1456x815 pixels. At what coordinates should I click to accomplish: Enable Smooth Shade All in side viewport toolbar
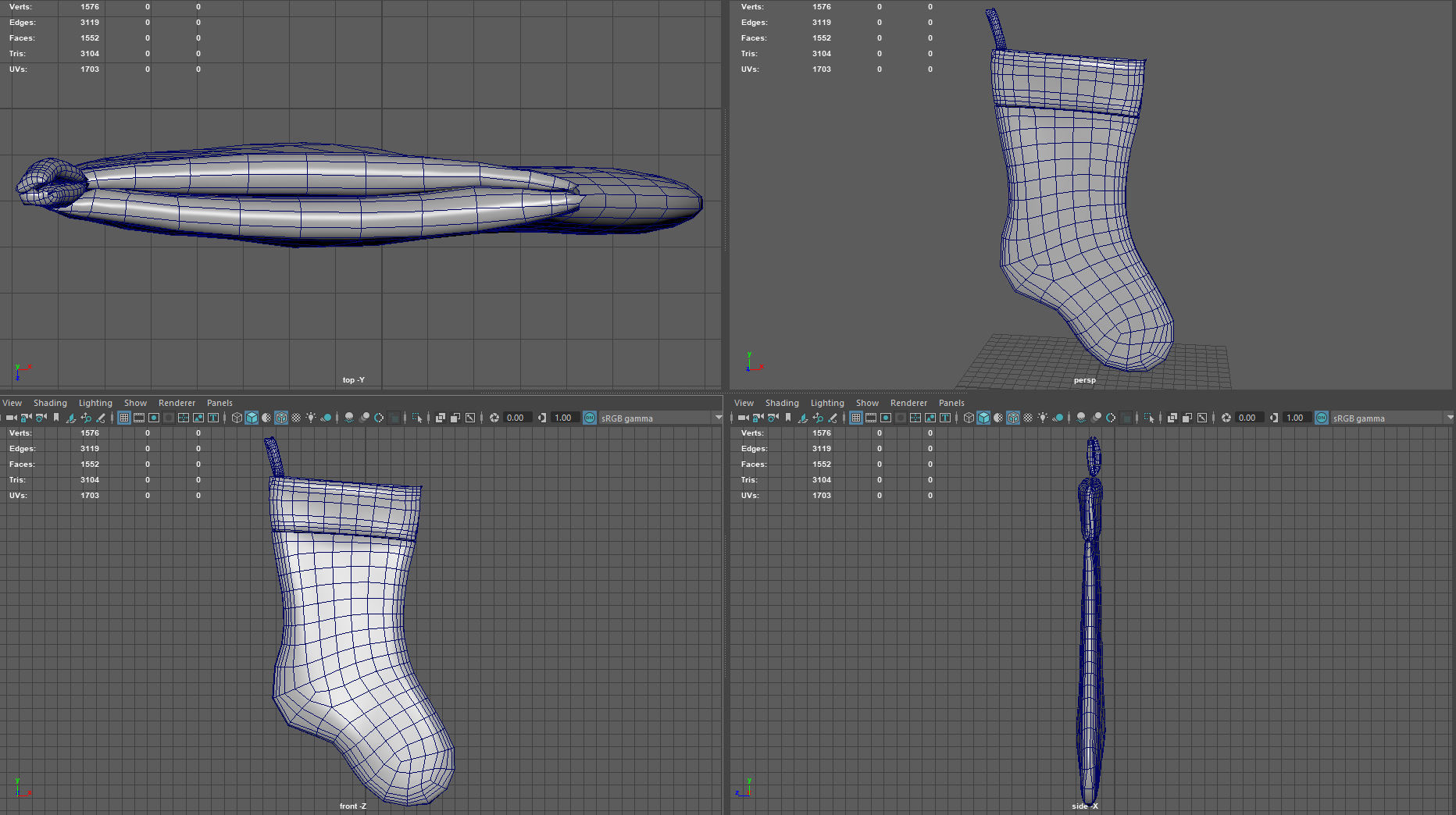(983, 418)
